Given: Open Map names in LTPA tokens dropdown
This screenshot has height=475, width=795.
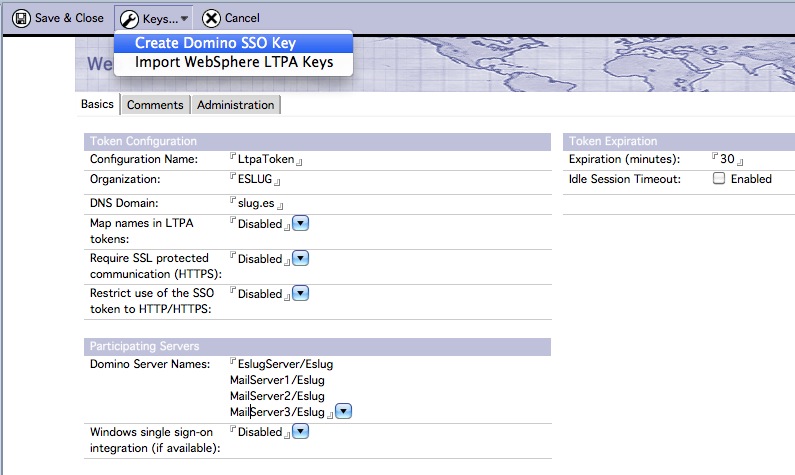Looking at the screenshot, I should click(301, 223).
